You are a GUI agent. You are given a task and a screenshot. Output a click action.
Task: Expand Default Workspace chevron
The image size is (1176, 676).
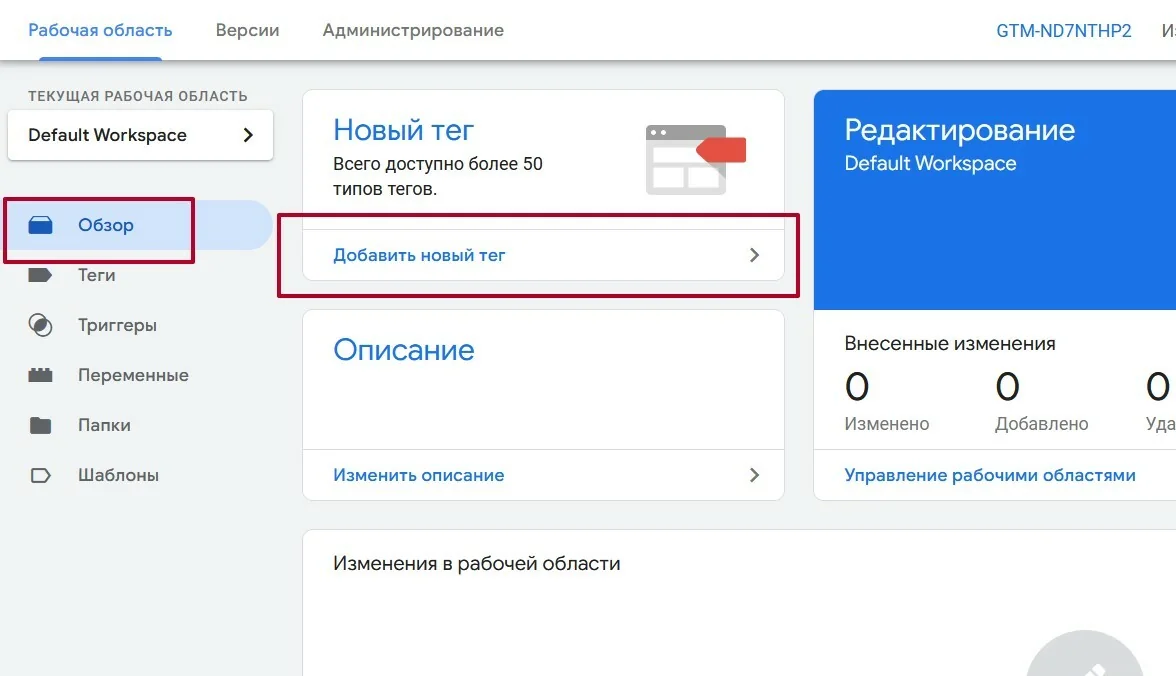(248, 135)
